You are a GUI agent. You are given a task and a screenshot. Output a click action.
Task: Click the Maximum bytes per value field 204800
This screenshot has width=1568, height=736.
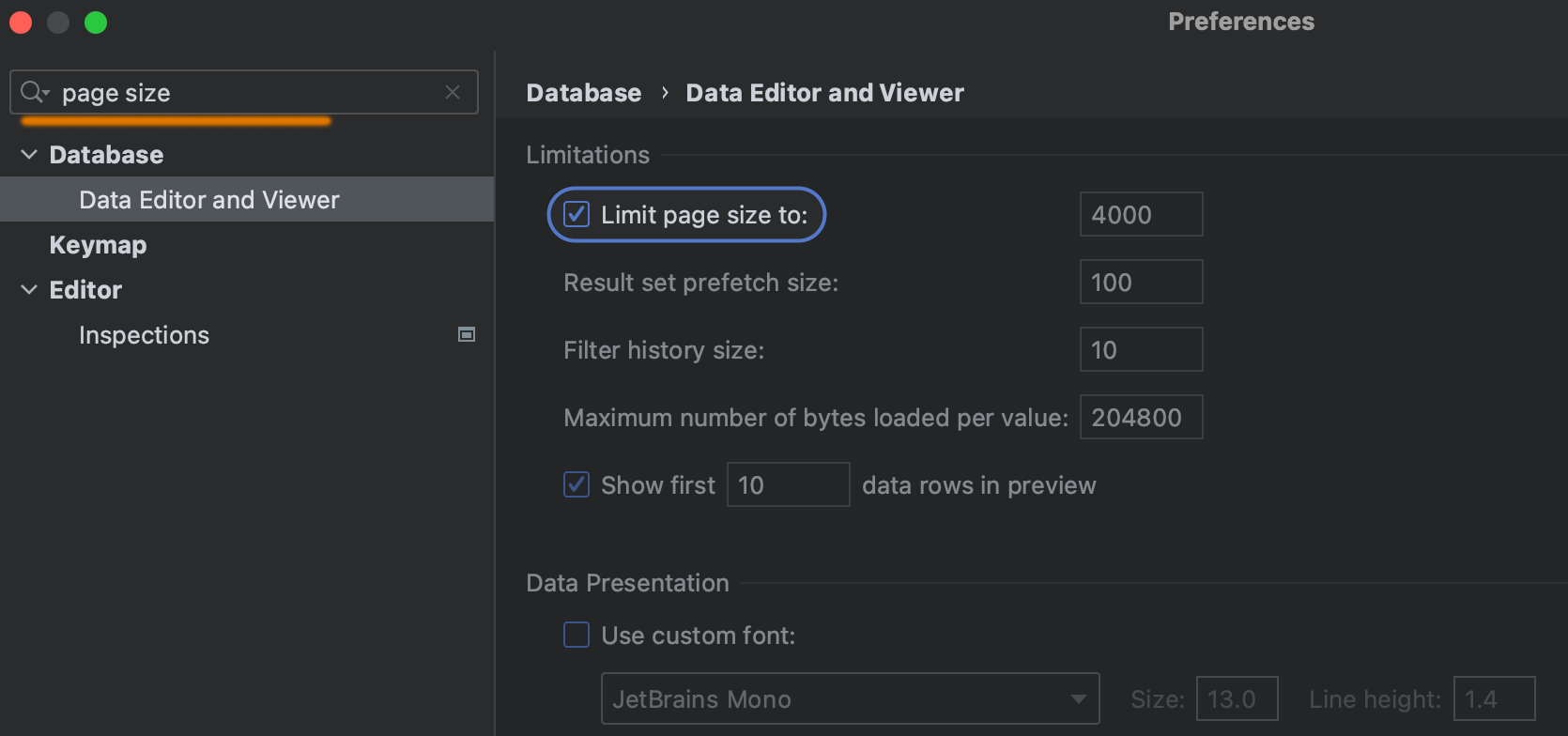pyautogui.click(x=1141, y=417)
